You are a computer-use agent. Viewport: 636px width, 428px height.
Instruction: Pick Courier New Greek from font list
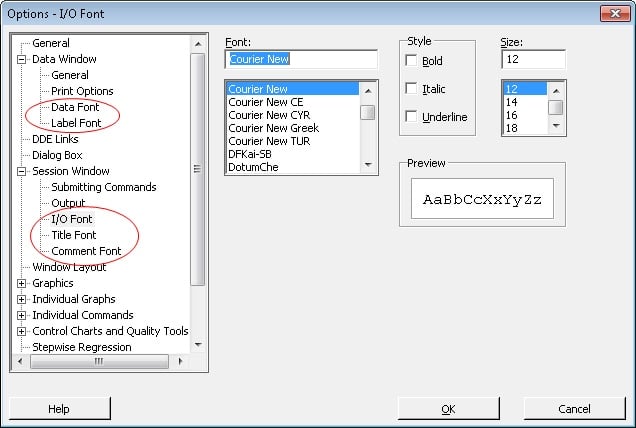pyautogui.click(x=273, y=128)
